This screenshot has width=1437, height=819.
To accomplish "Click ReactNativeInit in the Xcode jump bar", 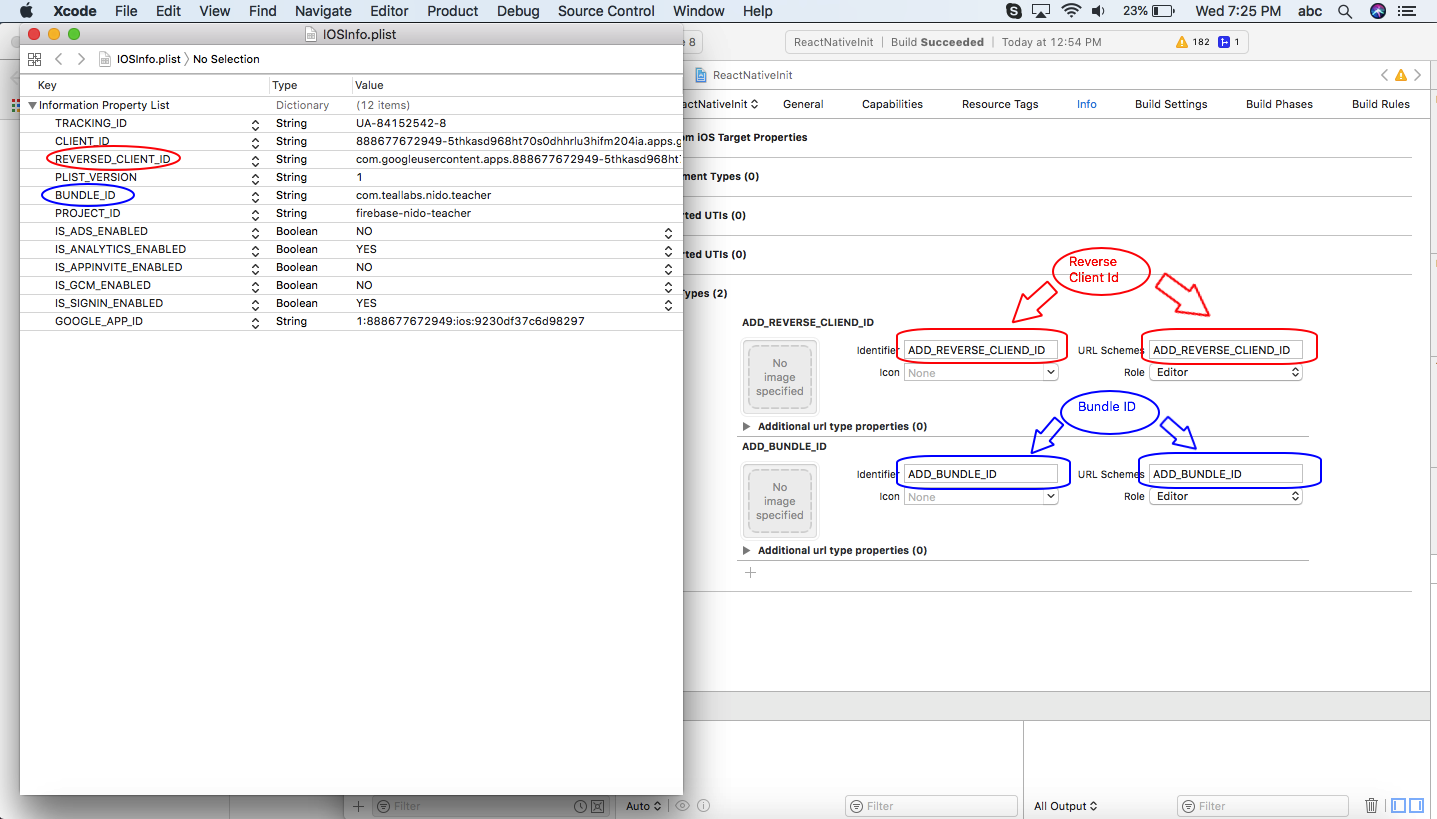I will coord(752,75).
